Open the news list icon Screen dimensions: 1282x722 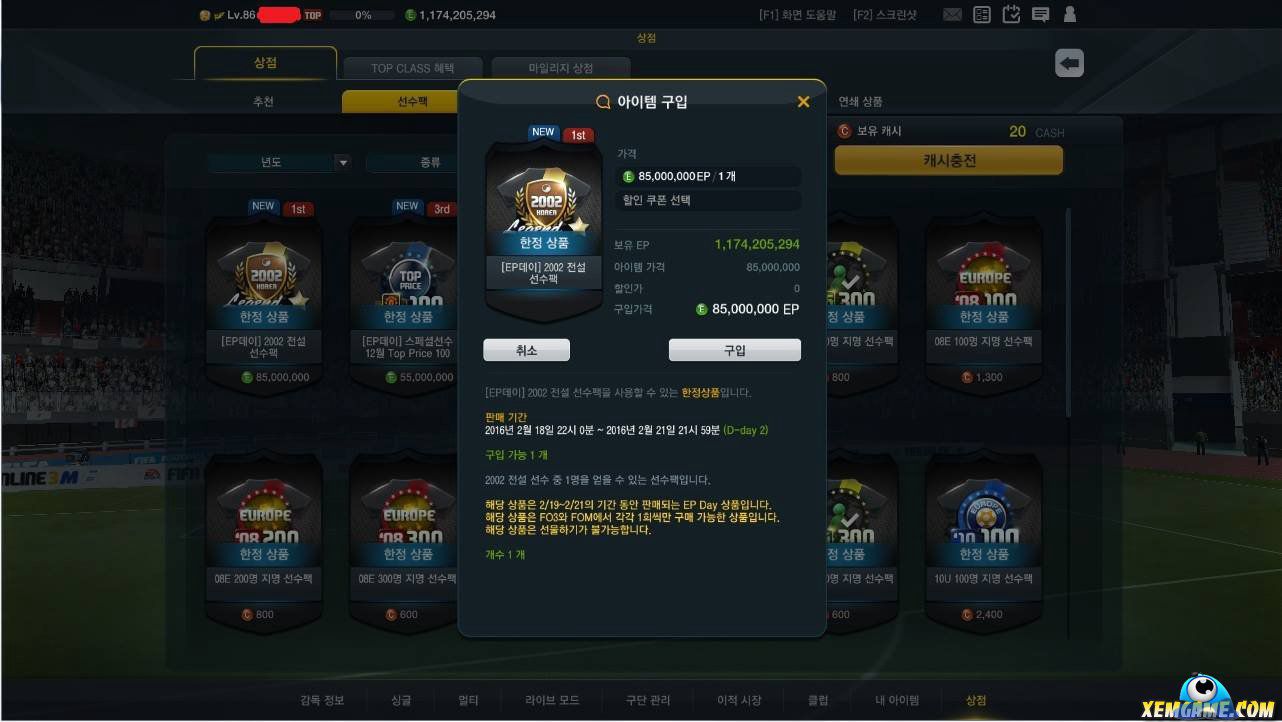(982, 15)
